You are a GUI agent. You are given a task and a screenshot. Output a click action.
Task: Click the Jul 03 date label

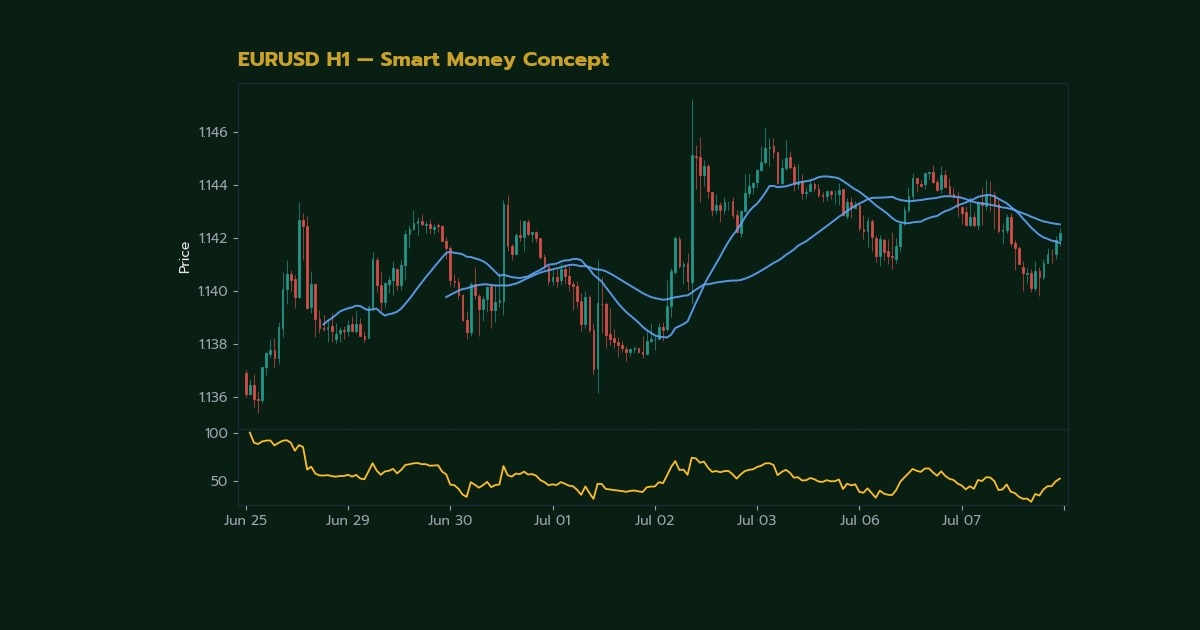[756, 521]
